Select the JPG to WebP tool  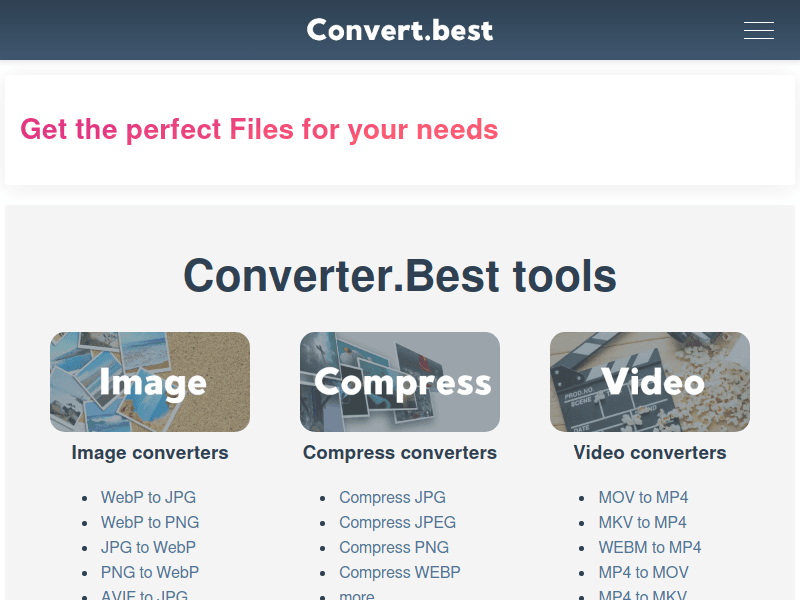(x=148, y=547)
